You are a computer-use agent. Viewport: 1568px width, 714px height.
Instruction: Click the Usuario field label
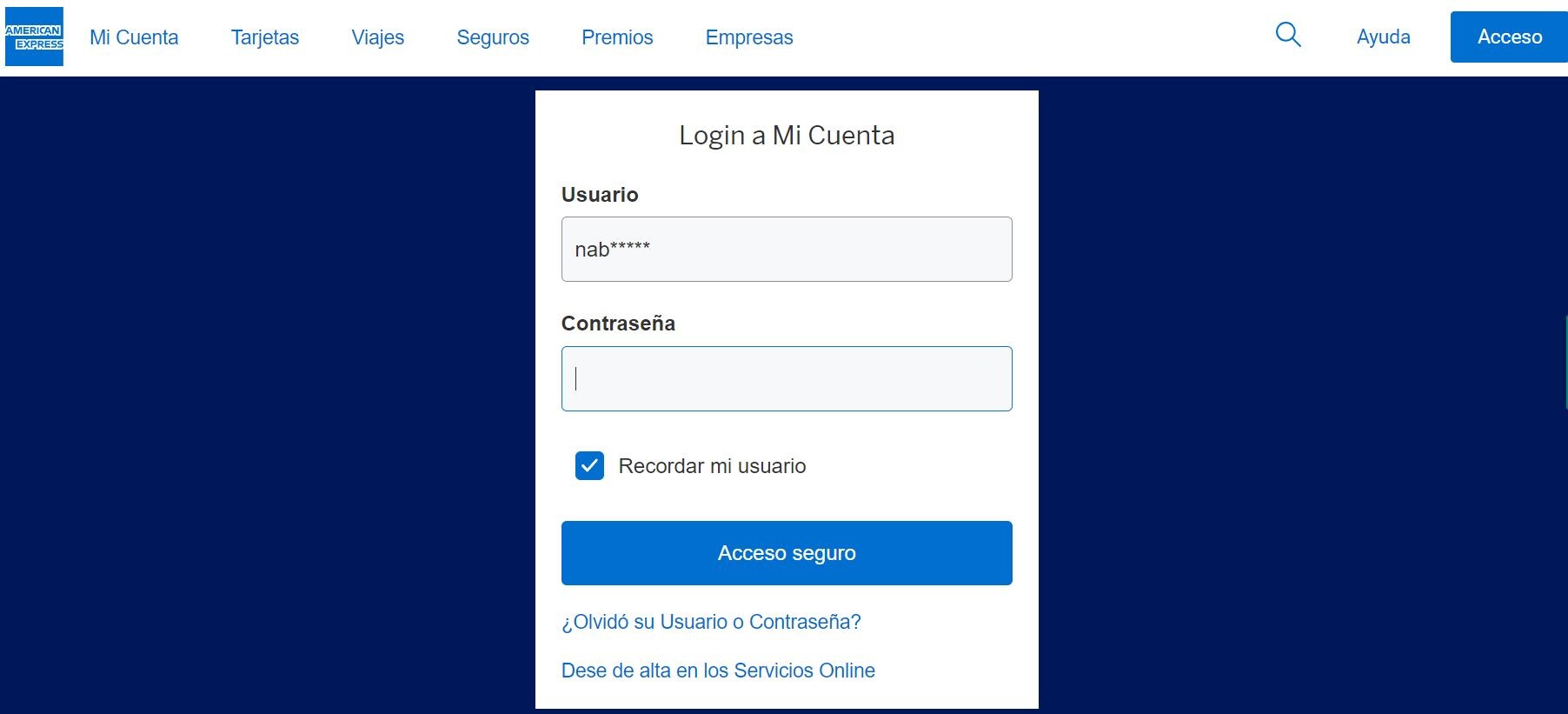tap(600, 195)
